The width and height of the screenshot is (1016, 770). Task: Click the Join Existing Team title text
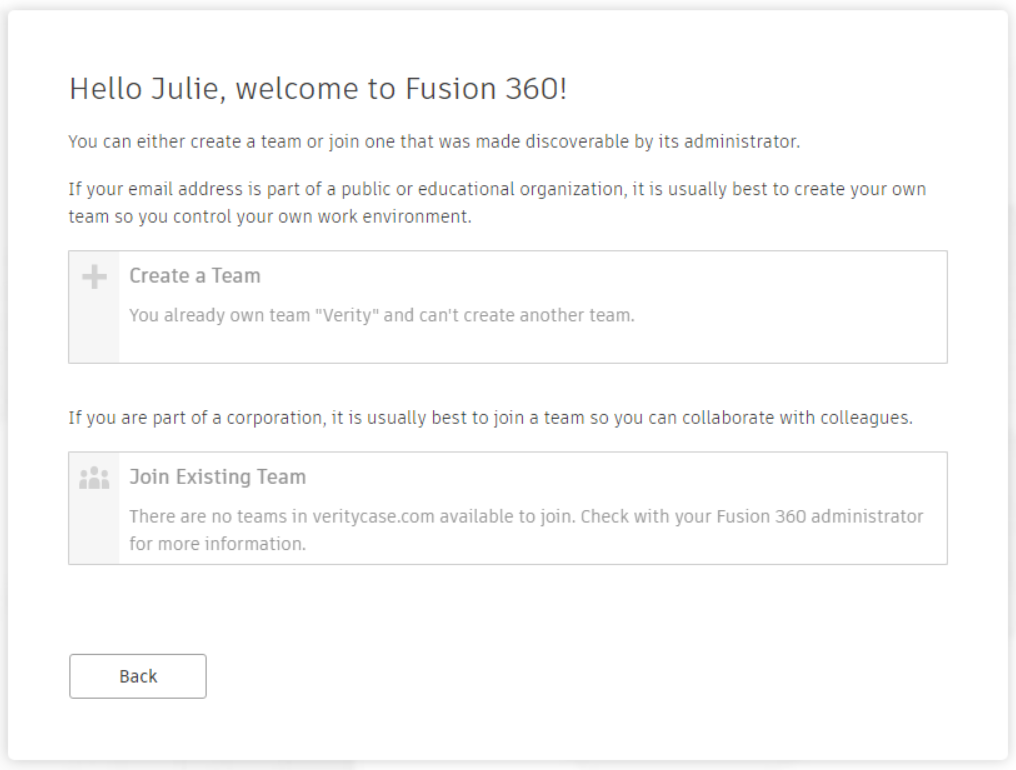click(x=217, y=477)
